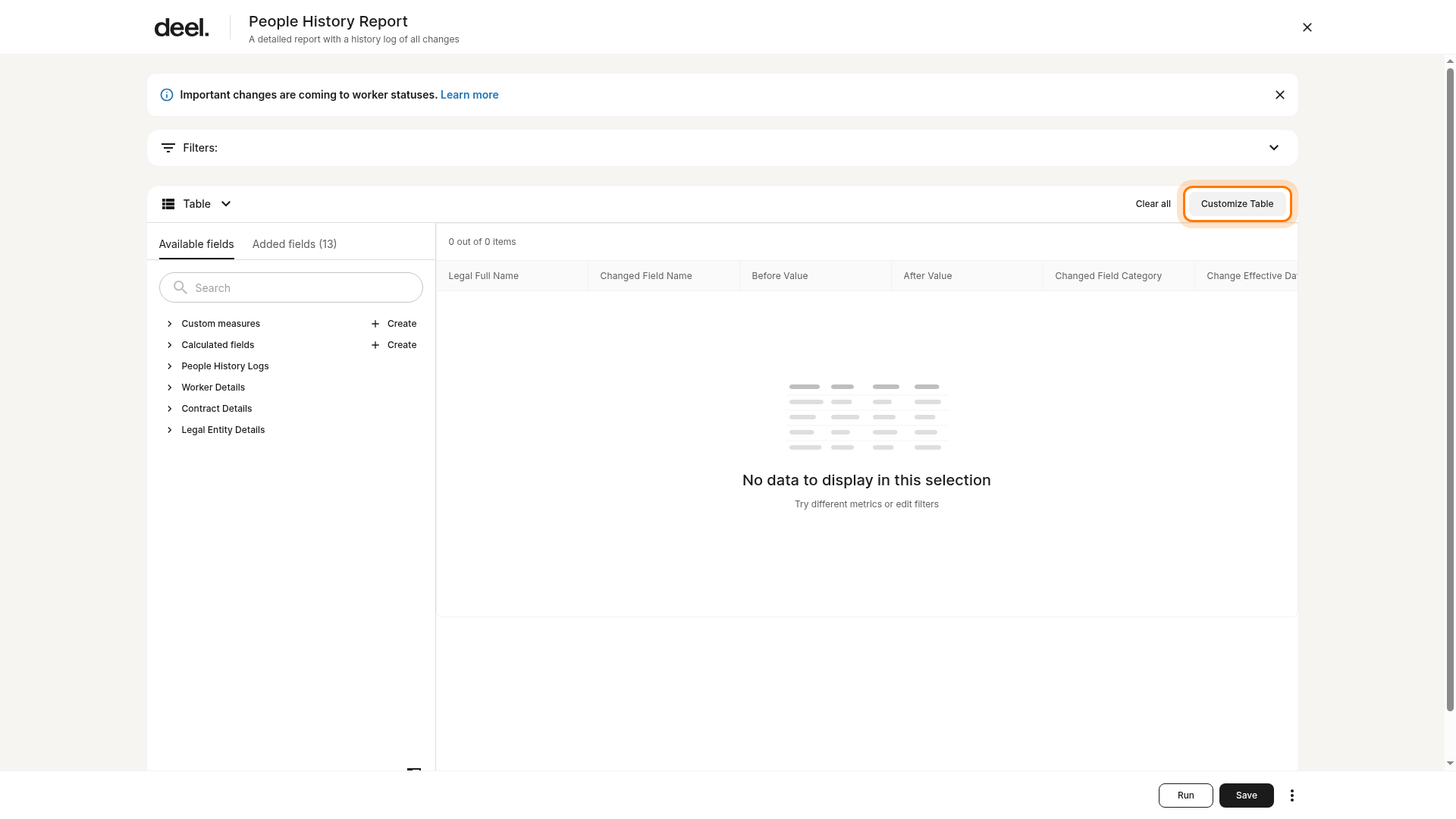Run the report
The height and width of the screenshot is (819, 1456).
click(x=1185, y=795)
